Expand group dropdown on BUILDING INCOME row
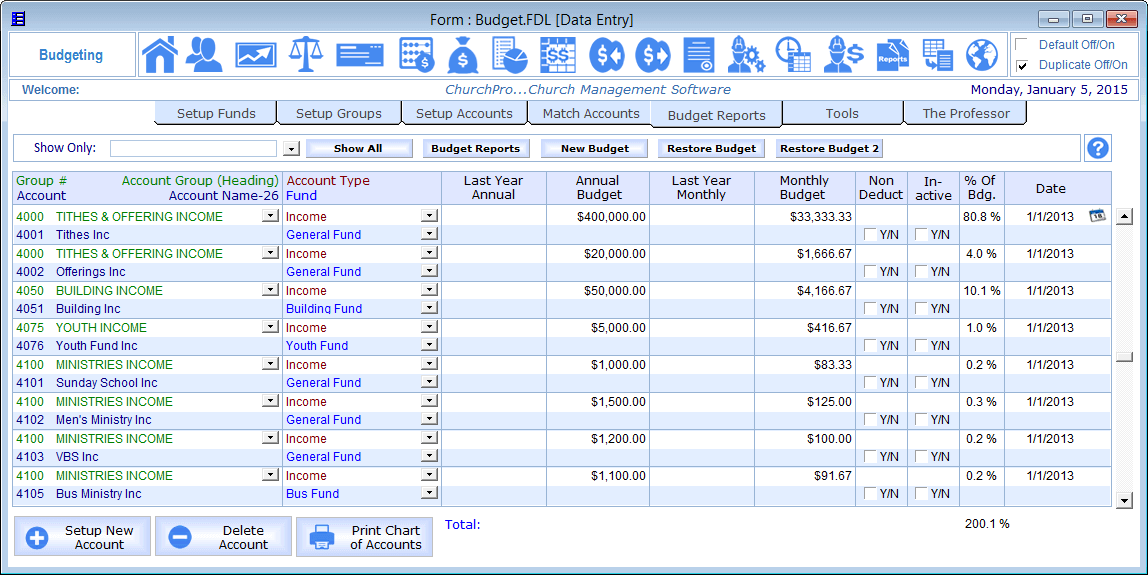1148x575 pixels. point(270,290)
